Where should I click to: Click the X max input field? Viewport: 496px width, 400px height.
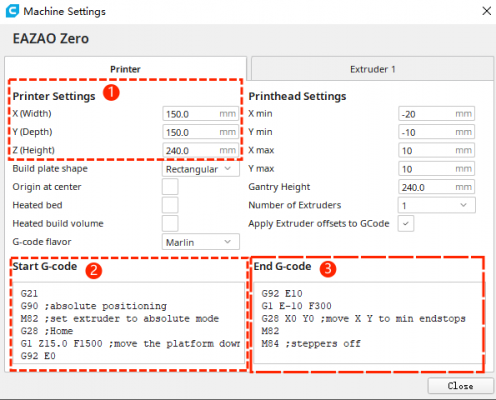pyautogui.click(x=436, y=150)
